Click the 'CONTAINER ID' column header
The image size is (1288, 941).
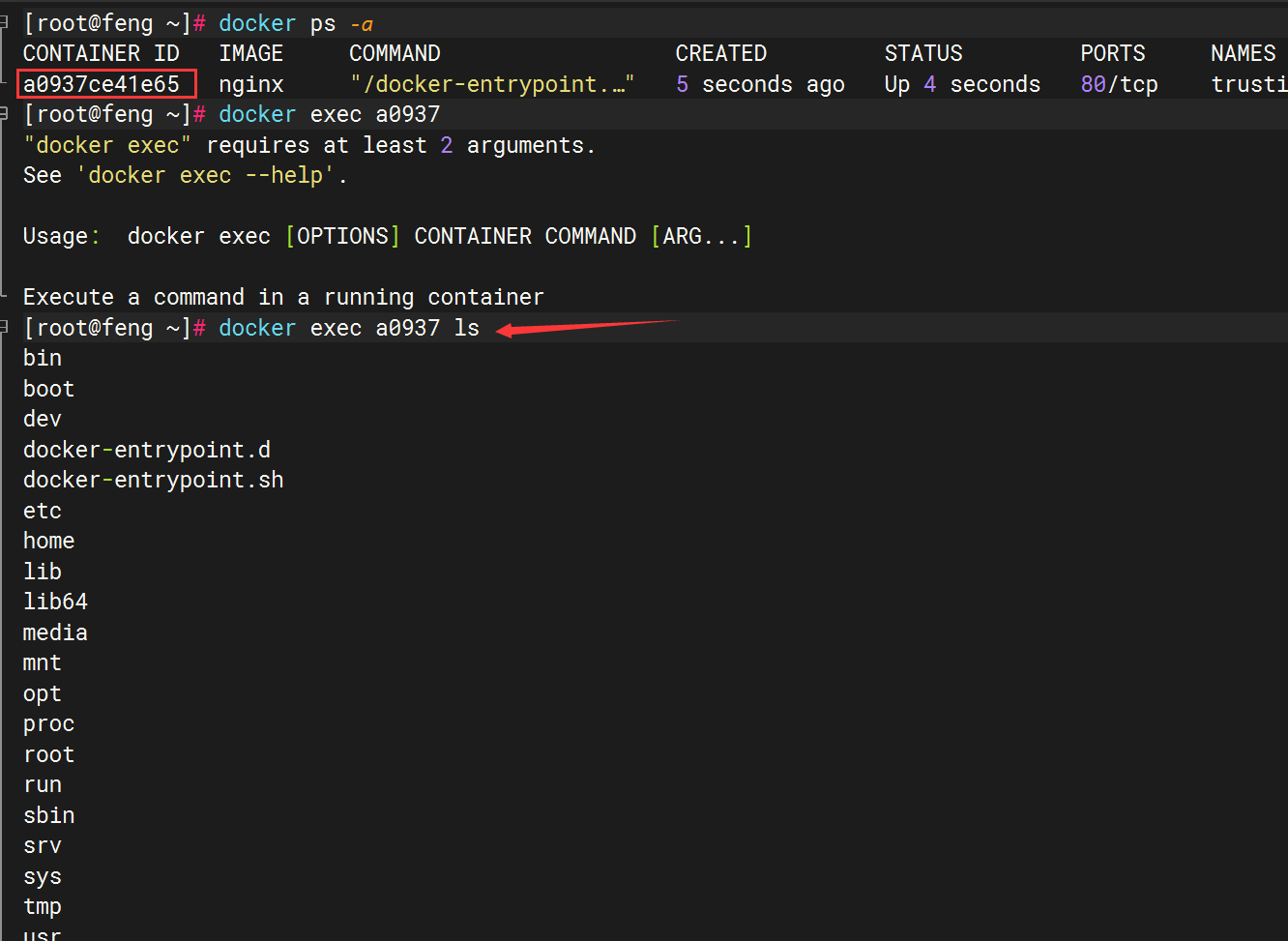point(102,53)
